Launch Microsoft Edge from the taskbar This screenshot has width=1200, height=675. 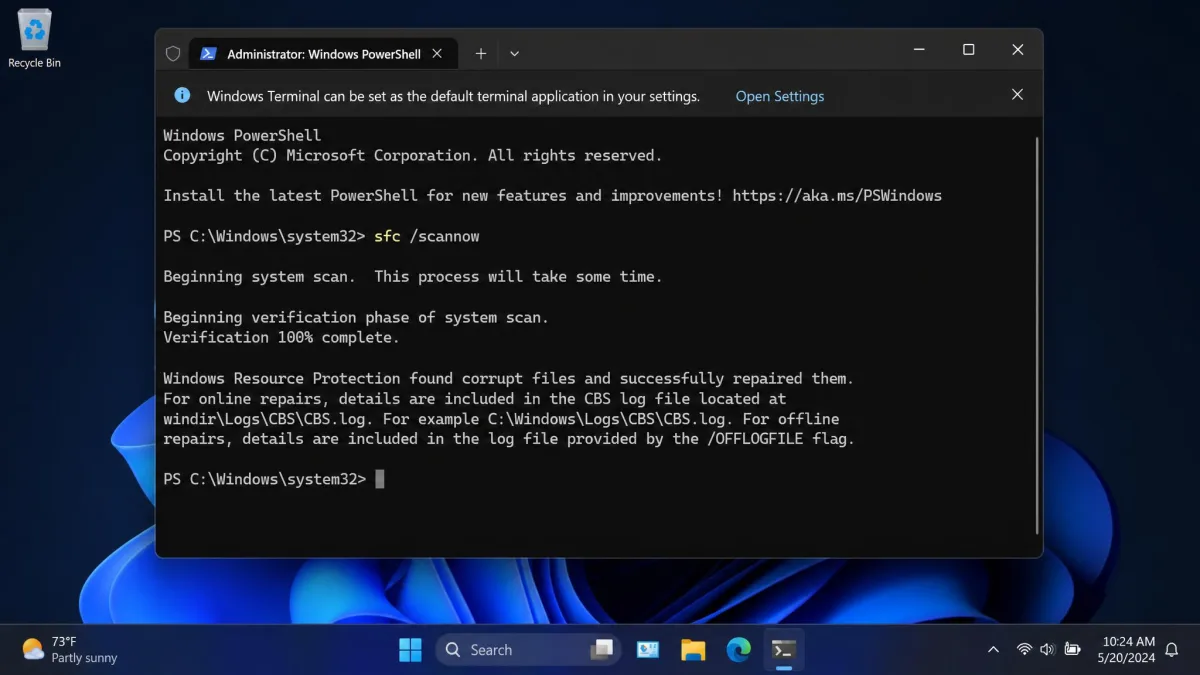(738, 650)
